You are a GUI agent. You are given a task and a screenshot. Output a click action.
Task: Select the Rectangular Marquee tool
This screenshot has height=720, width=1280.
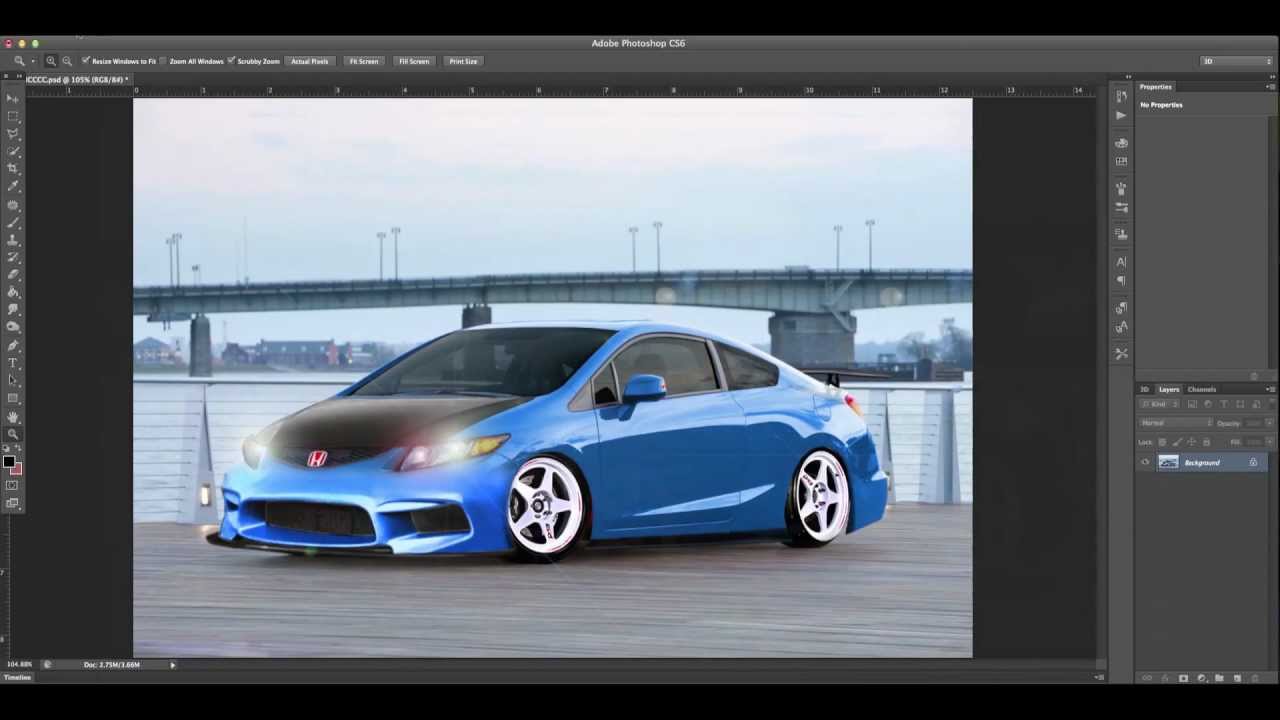click(12, 116)
